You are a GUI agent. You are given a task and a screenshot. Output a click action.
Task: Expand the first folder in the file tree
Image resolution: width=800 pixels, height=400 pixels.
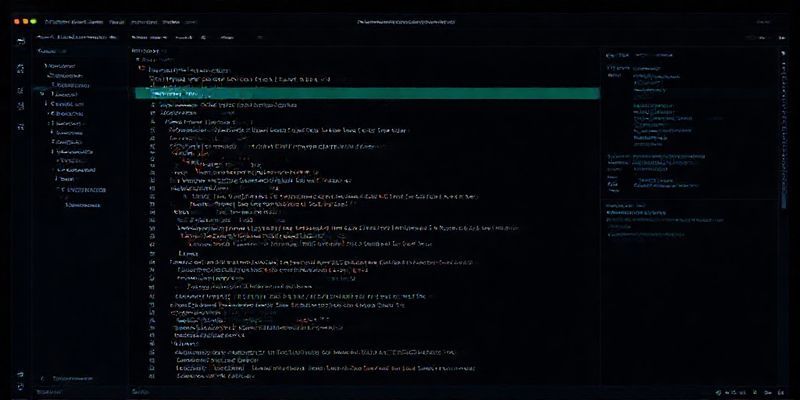[46, 67]
